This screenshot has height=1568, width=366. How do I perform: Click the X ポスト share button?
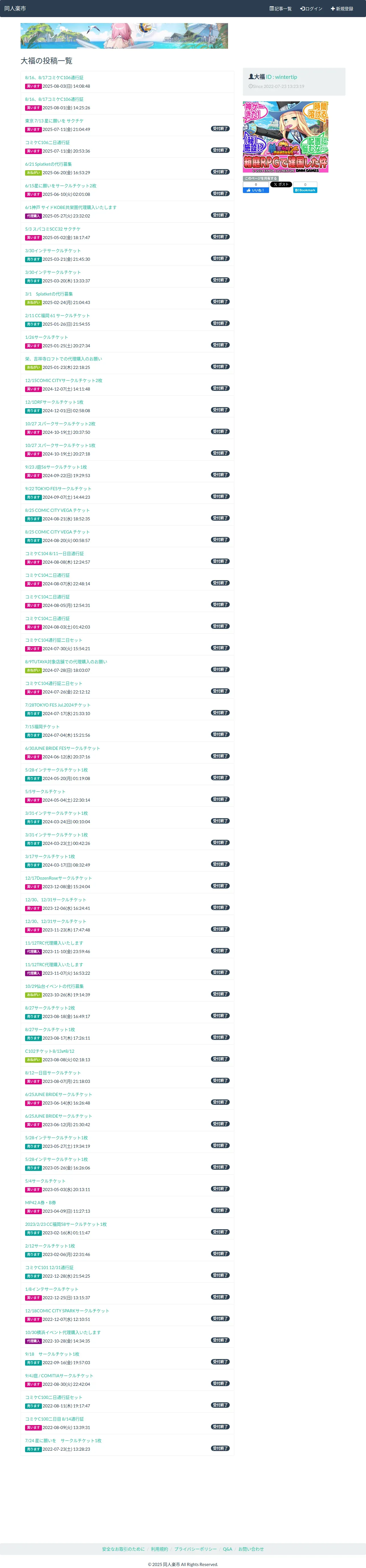click(x=281, y=184)
